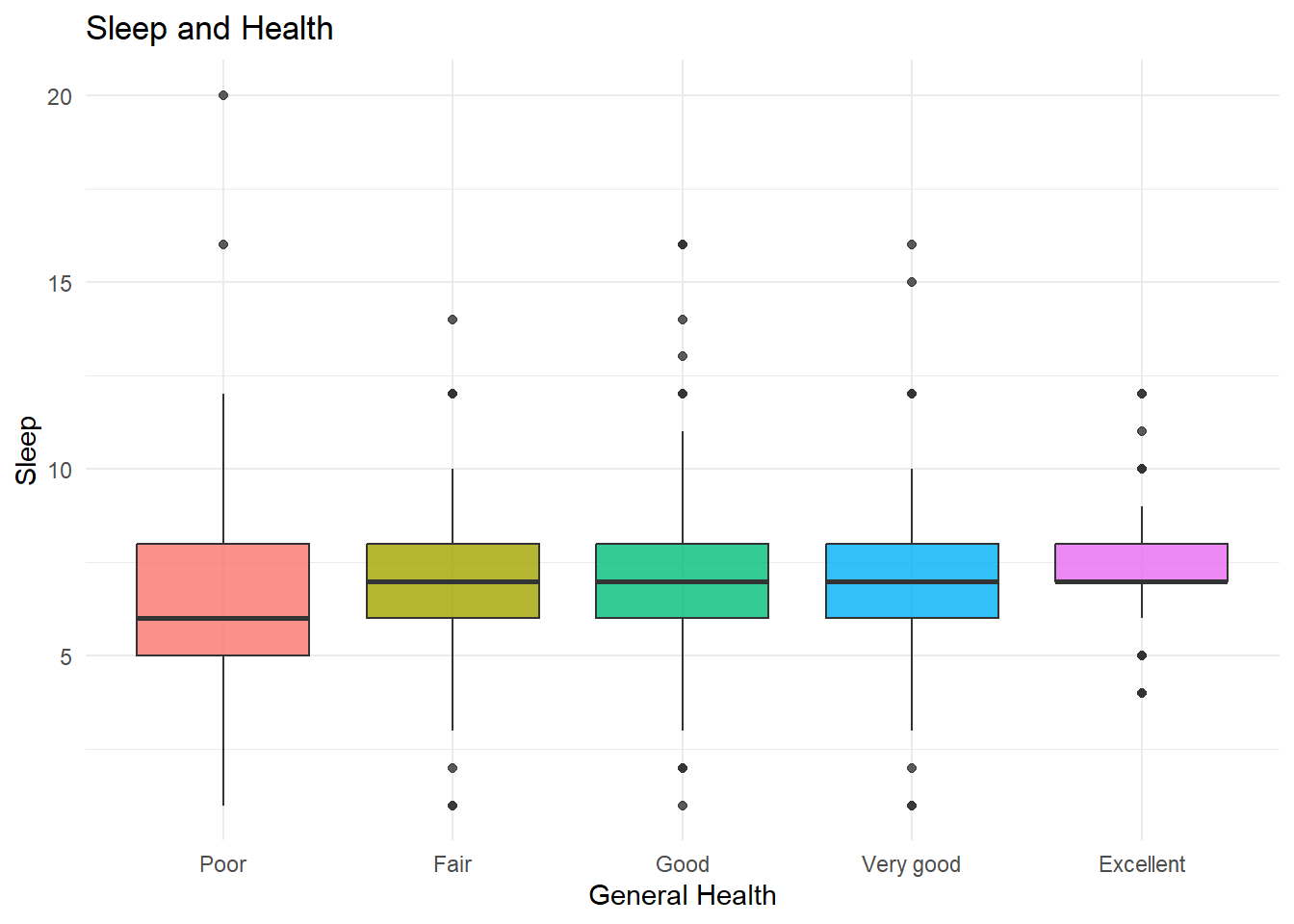Screen dimensions: 1294x924
Task: Select the Good outlier point at 13
Action: (683, 356)
